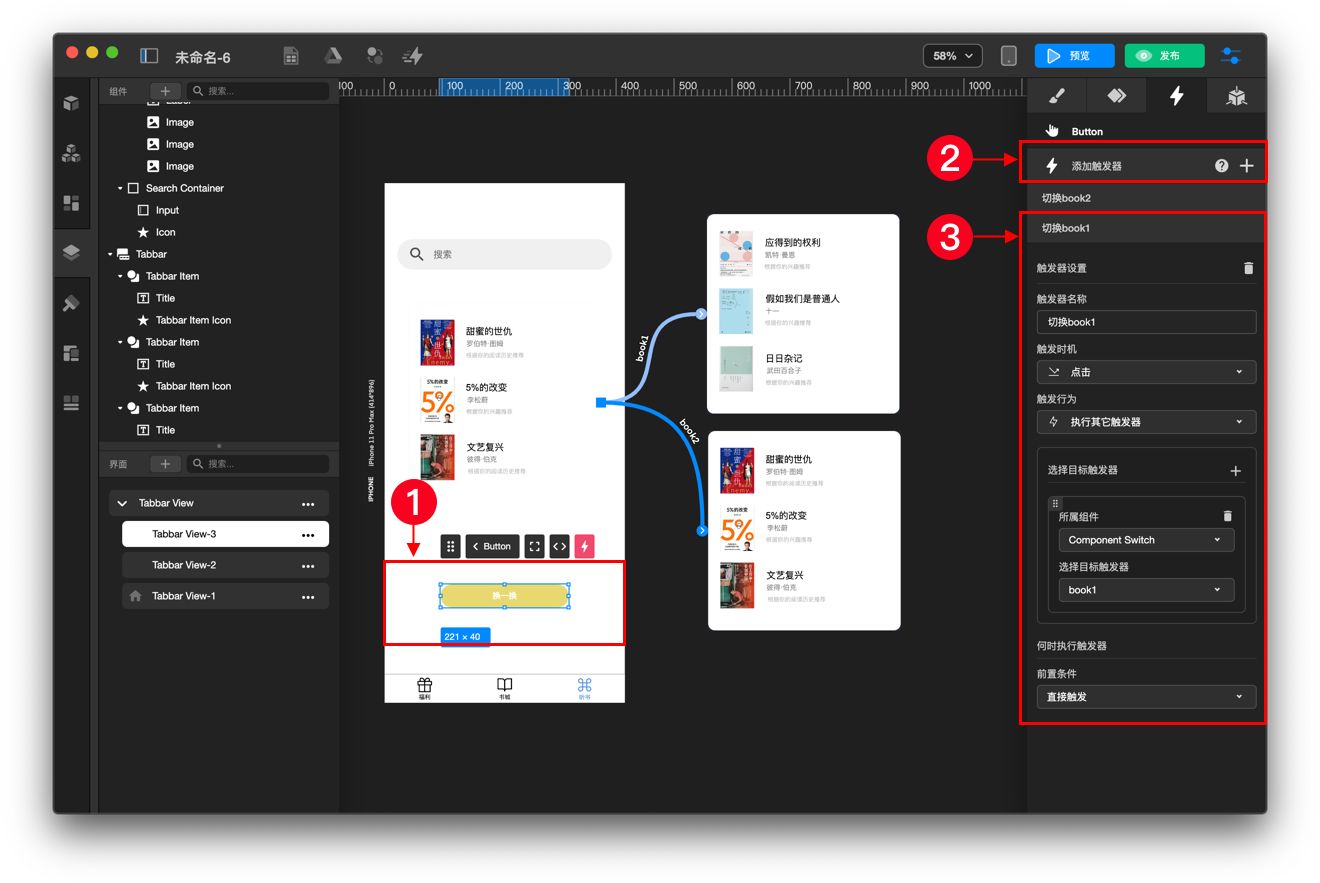This screenshot has width=1320, height=883.
Task: Click the phone device icon beside zoom
Action: click(1009, 56)
